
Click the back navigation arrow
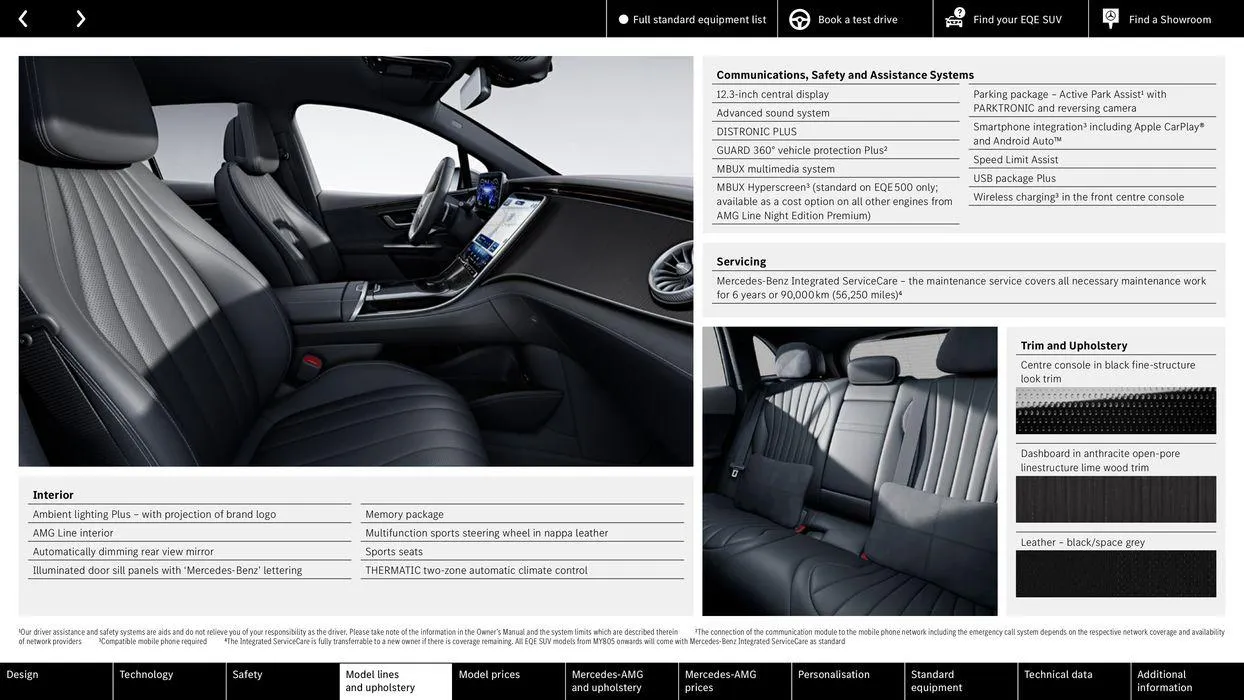23,17
